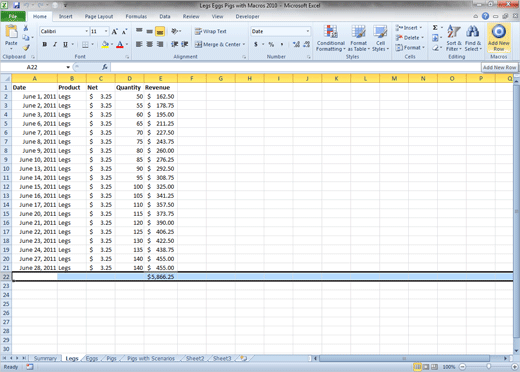
Task: Switch to the Insert ribbon tab
Action: [66, 16]
